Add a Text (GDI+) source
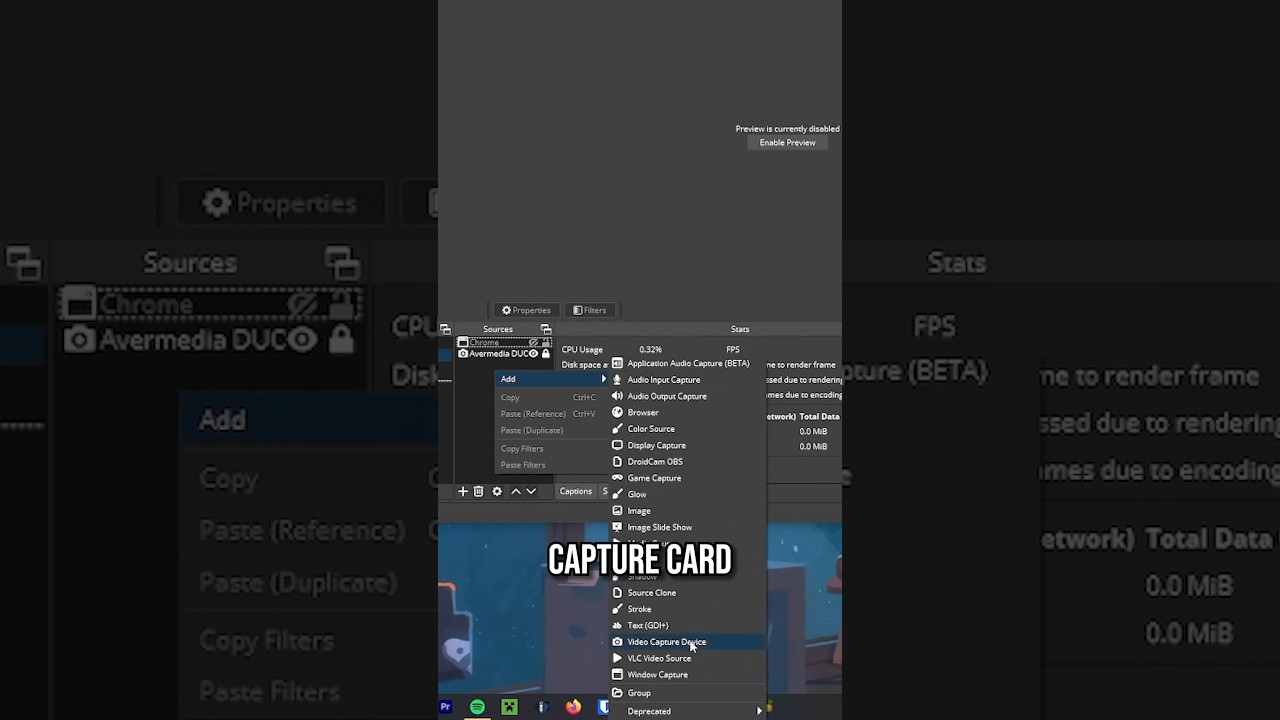The height and width of the screenshot is (720, 1280). coord(688,625)
